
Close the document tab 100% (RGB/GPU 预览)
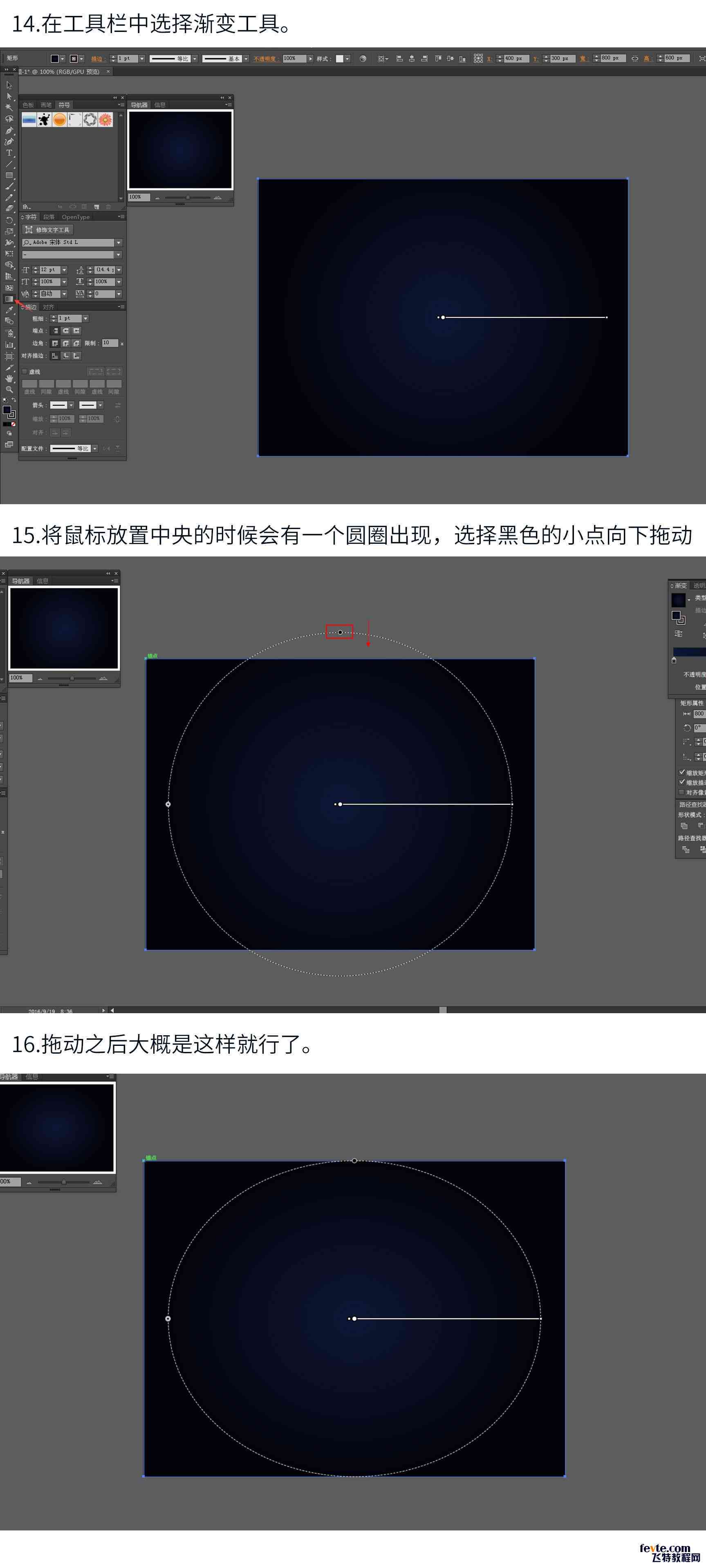point(108,71)
